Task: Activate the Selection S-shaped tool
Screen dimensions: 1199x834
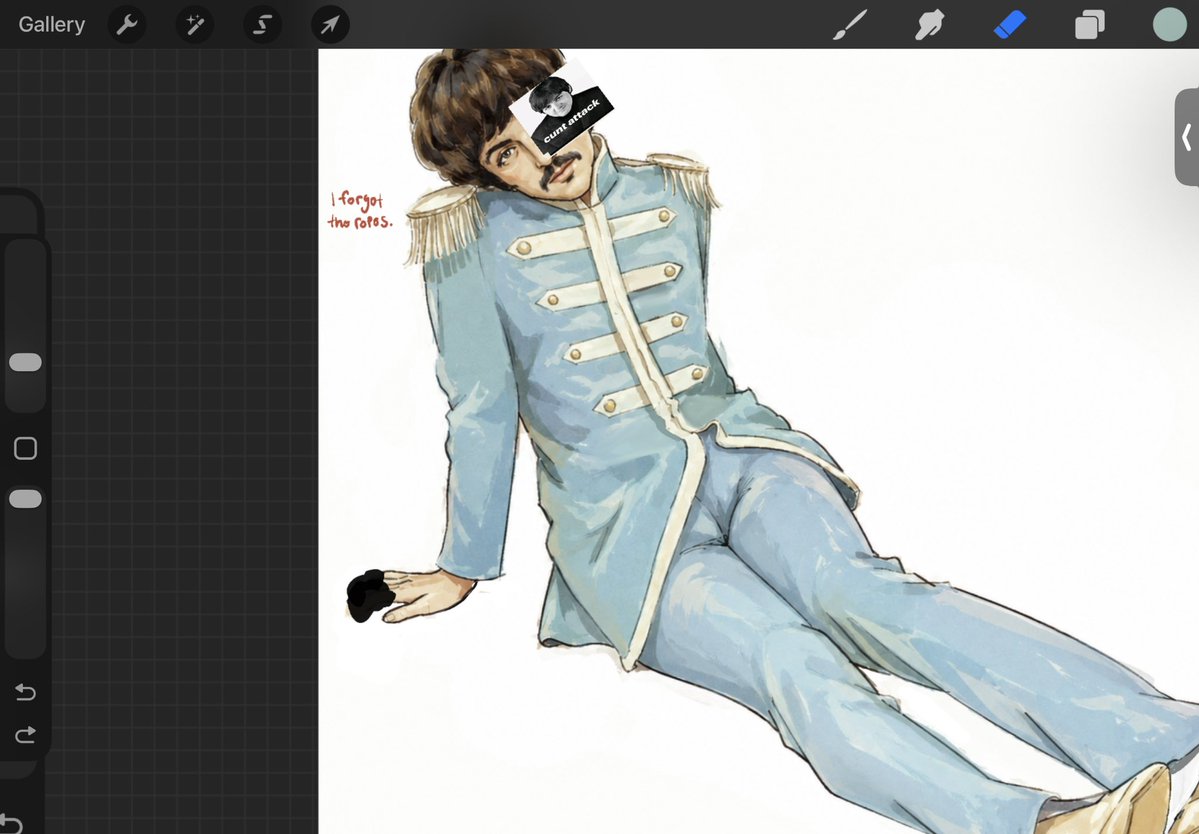Action: (x=262, y=24)
